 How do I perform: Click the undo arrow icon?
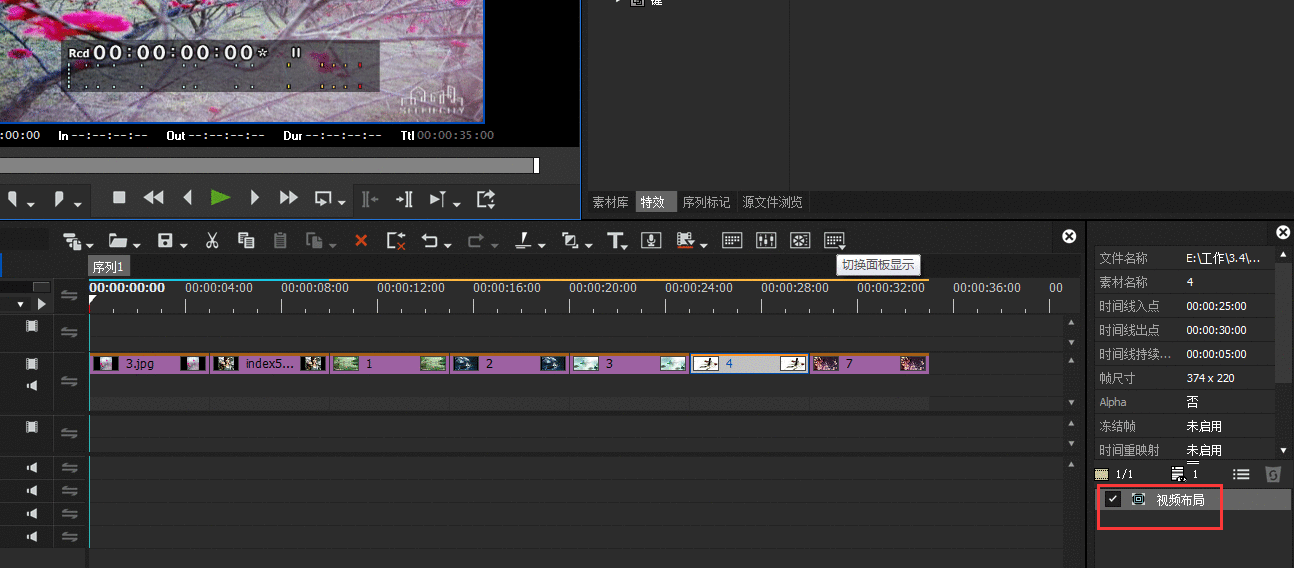(x=429, y=240)
